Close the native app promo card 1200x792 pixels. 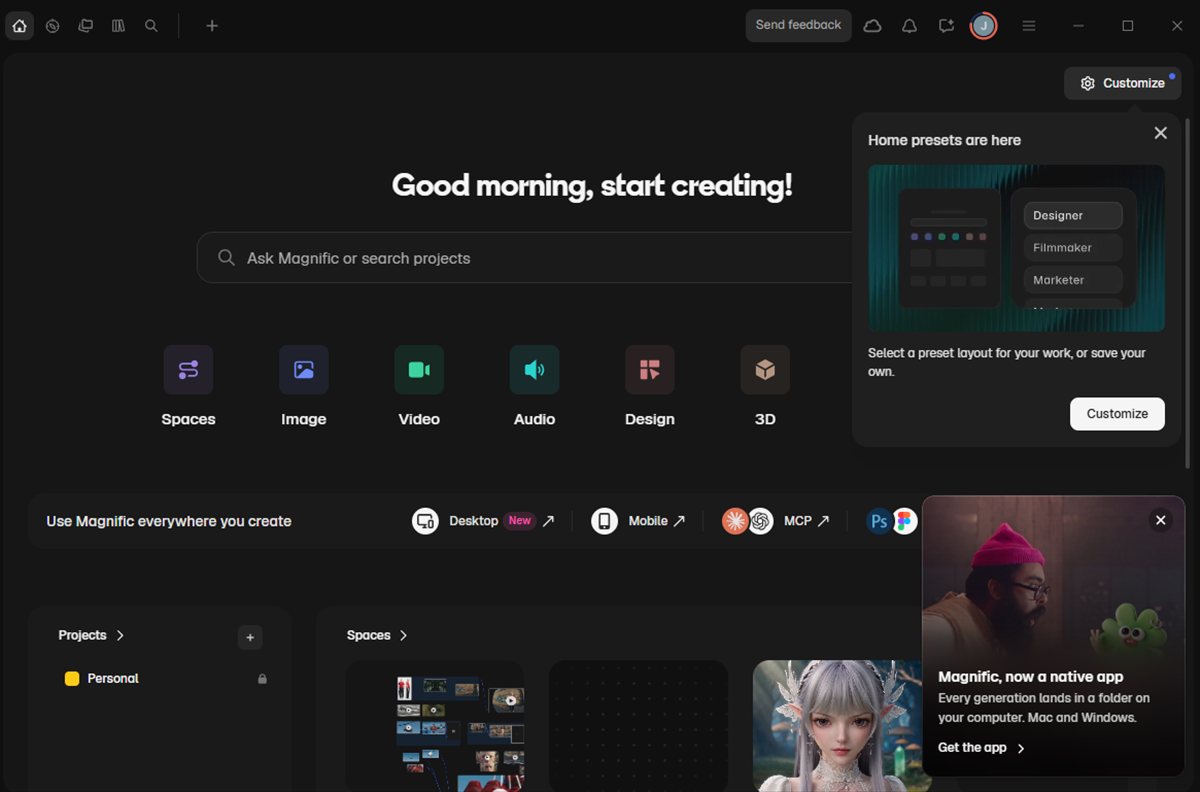pos(1160,520)
